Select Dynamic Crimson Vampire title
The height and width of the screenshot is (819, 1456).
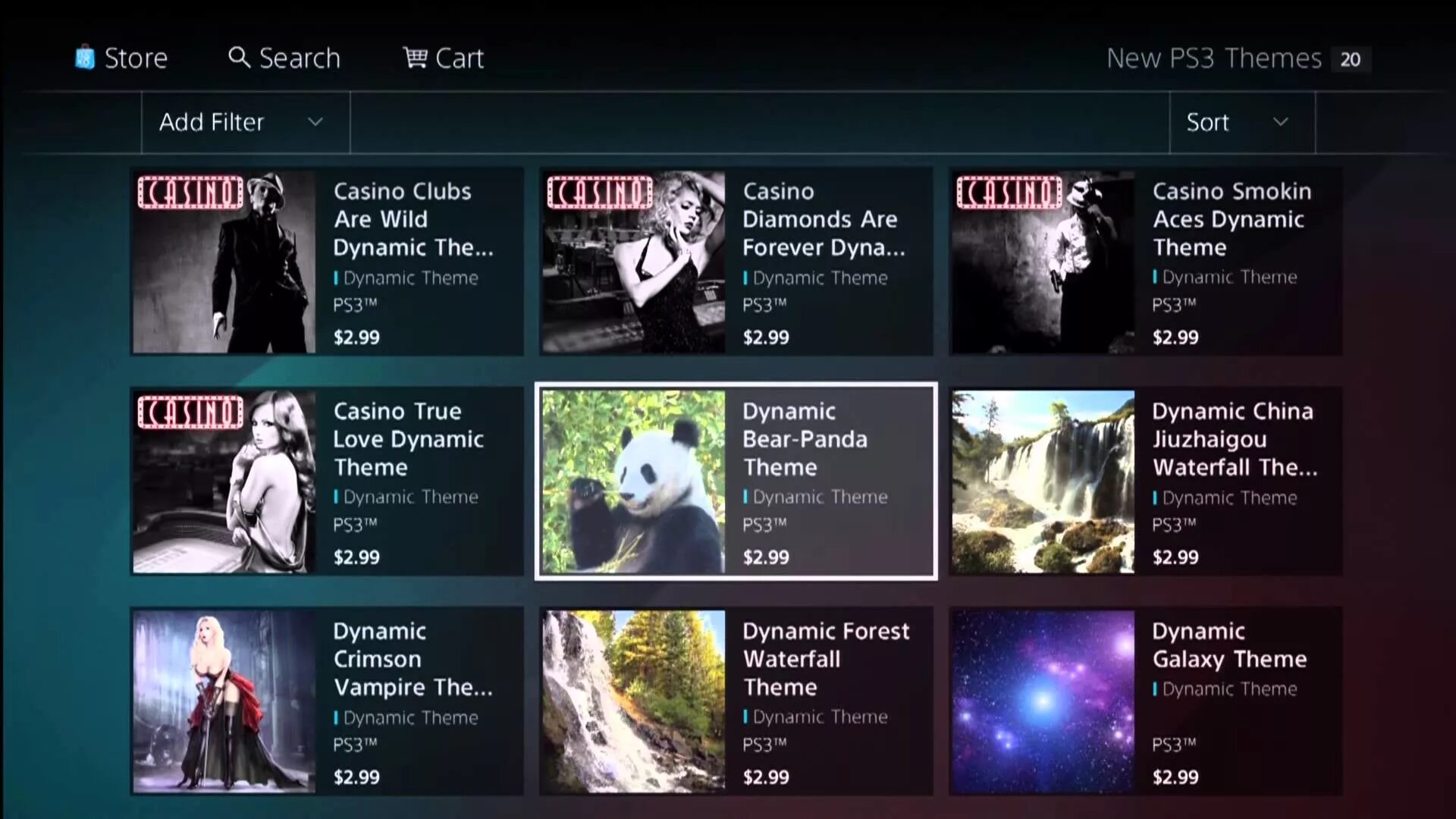413,659
